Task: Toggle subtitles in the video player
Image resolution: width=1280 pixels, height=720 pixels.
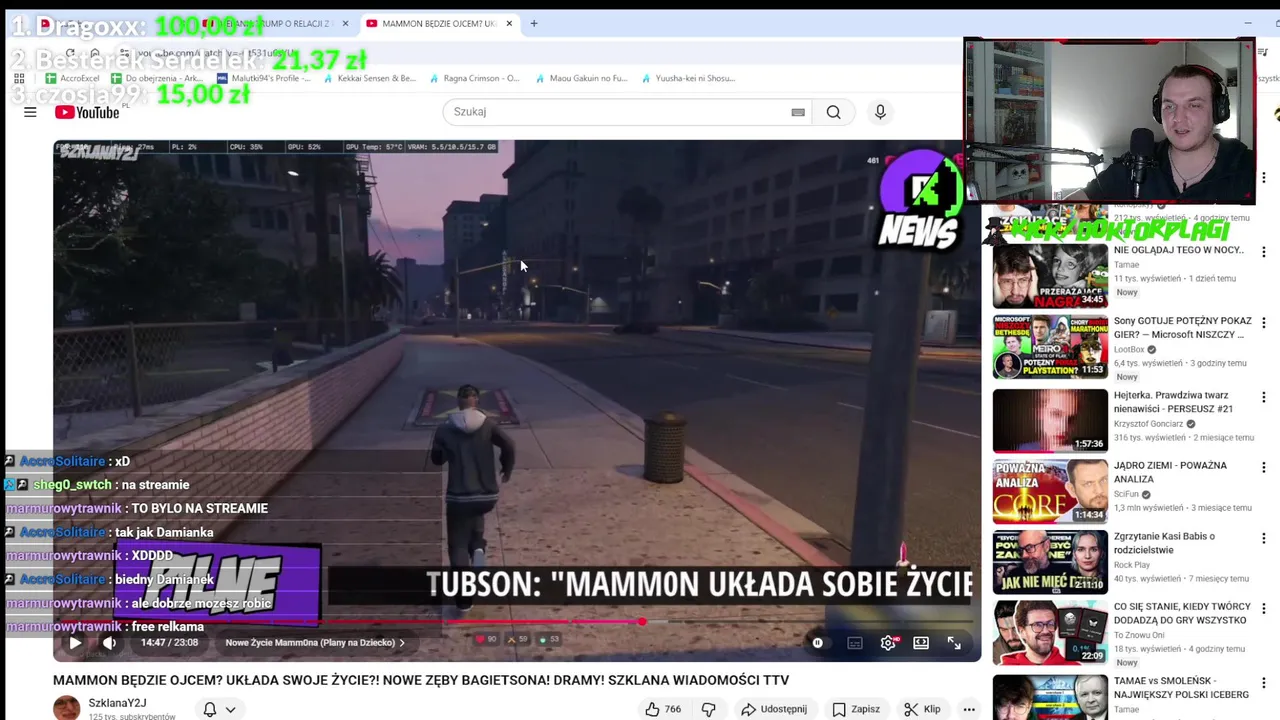Action: click(855, 643)
